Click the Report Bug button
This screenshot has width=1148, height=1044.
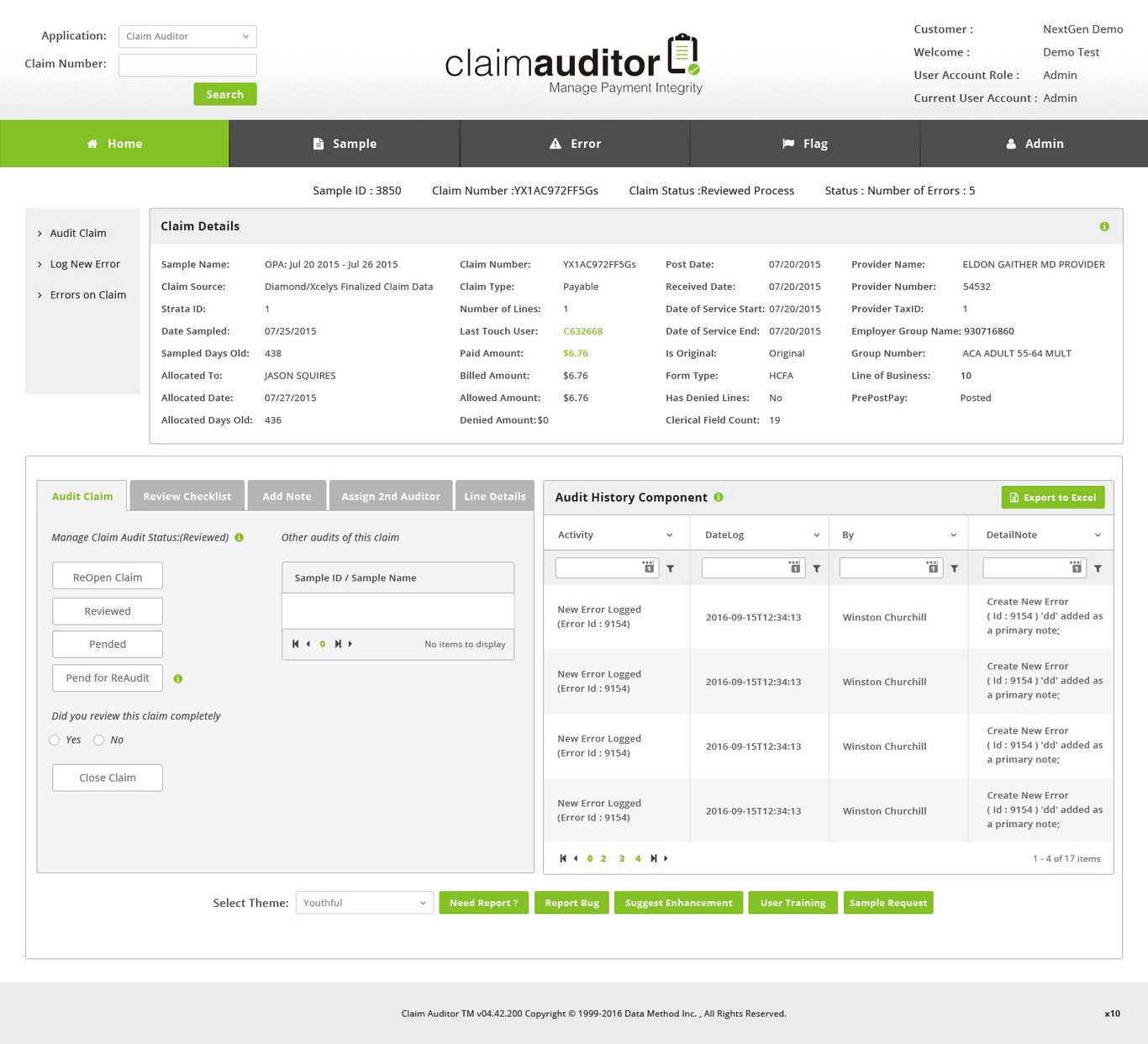click(572, 903)
